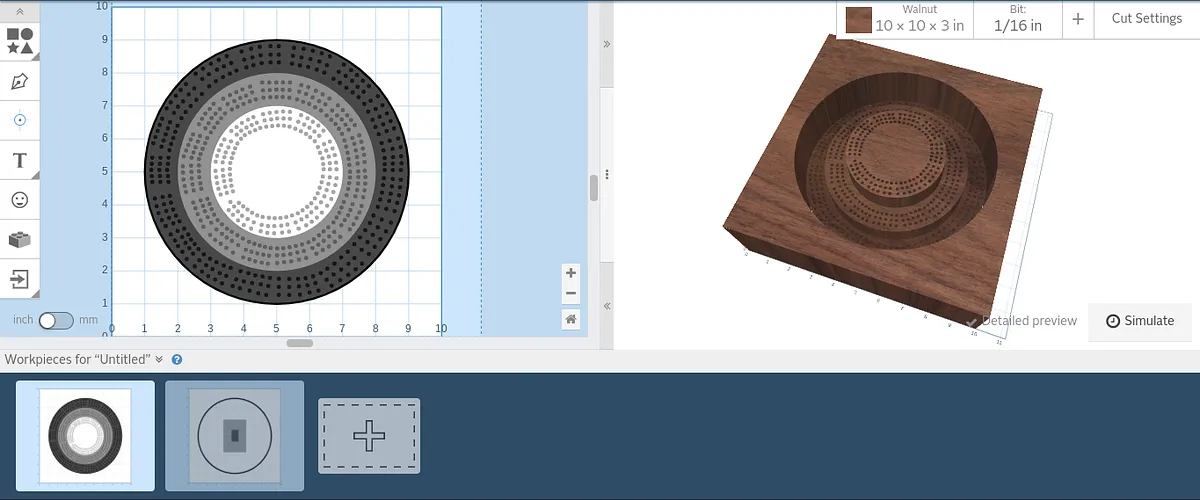Select the drill point tool
The image size is (1200, 500).
(19, 120)
